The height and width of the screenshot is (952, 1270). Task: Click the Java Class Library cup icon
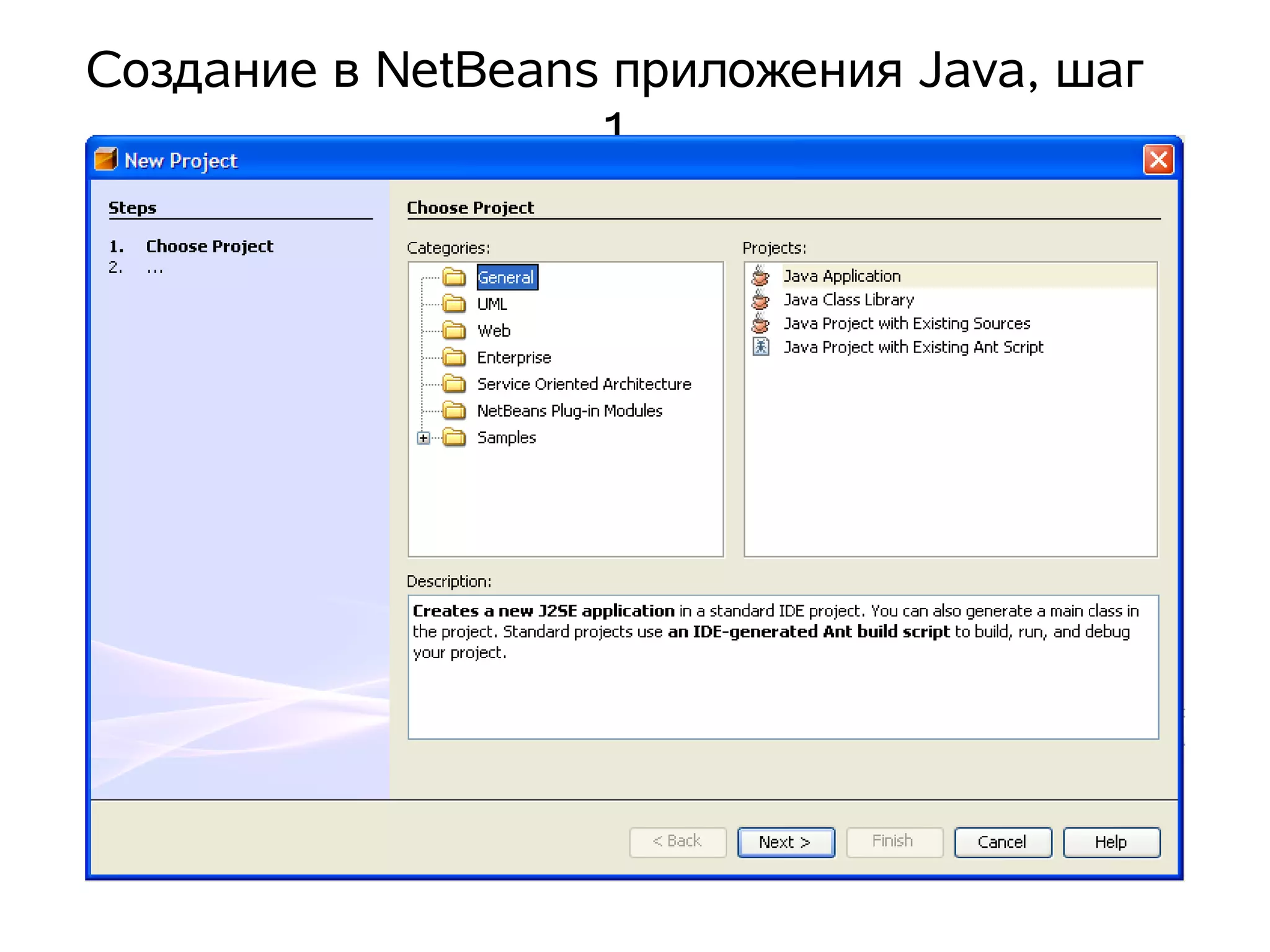(x=761, y=300)
